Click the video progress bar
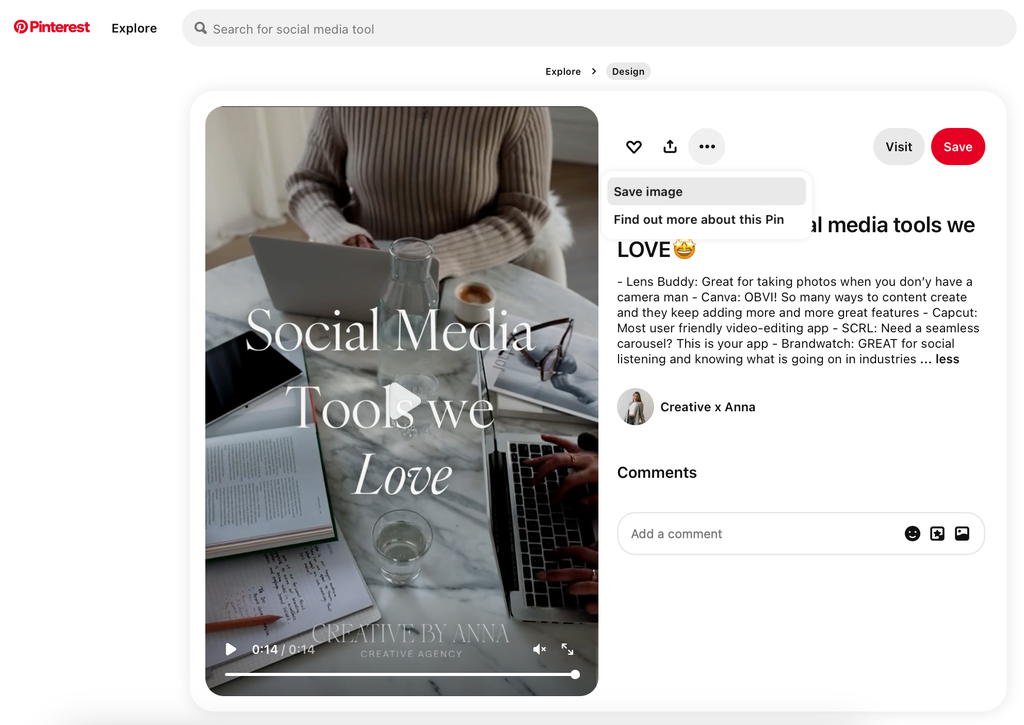This screenshot has height=725, width=1024. 400,675
